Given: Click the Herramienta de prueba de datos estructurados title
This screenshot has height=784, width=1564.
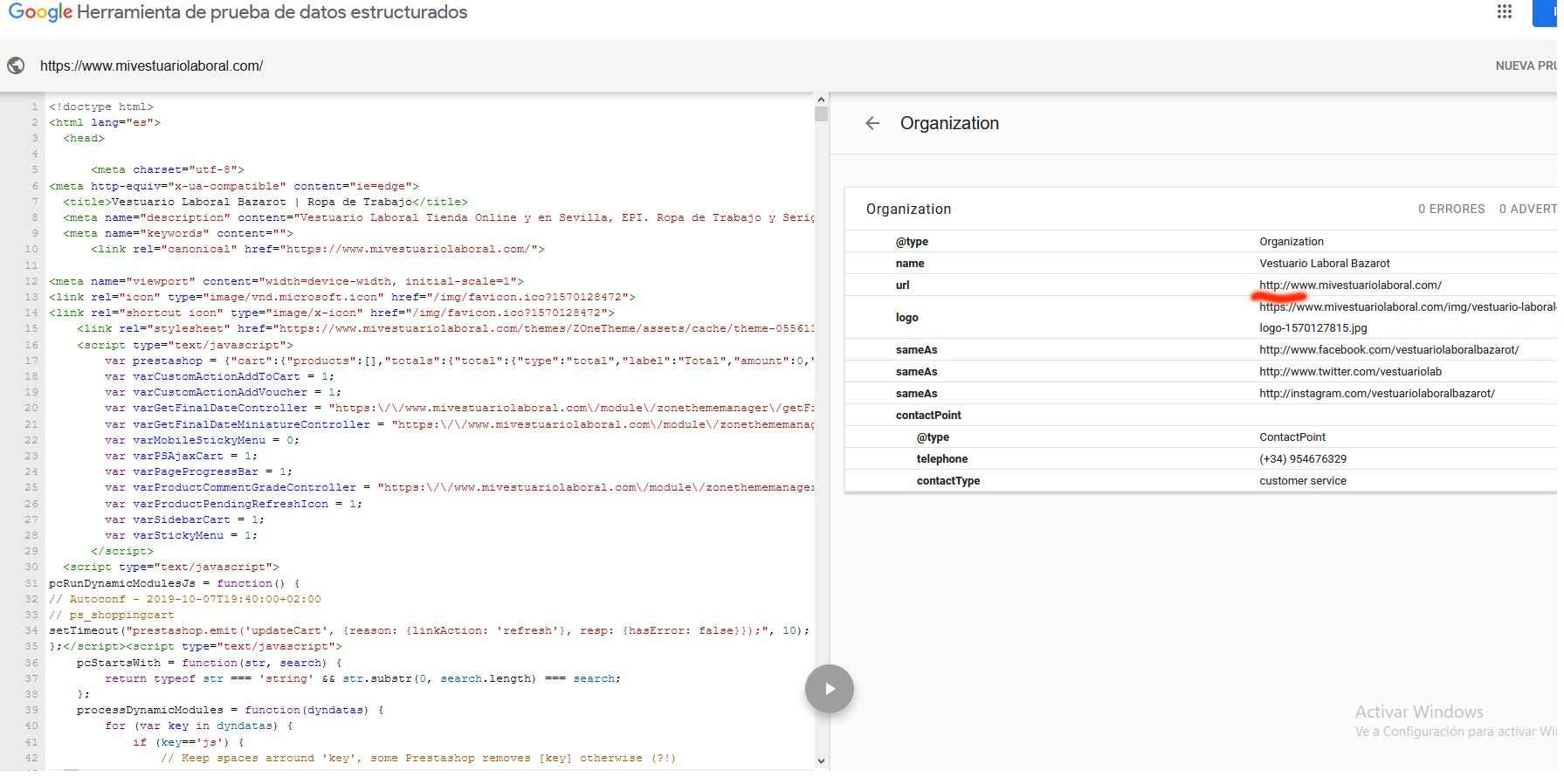Looking at the screenshot, I should (x=272, y=12).
